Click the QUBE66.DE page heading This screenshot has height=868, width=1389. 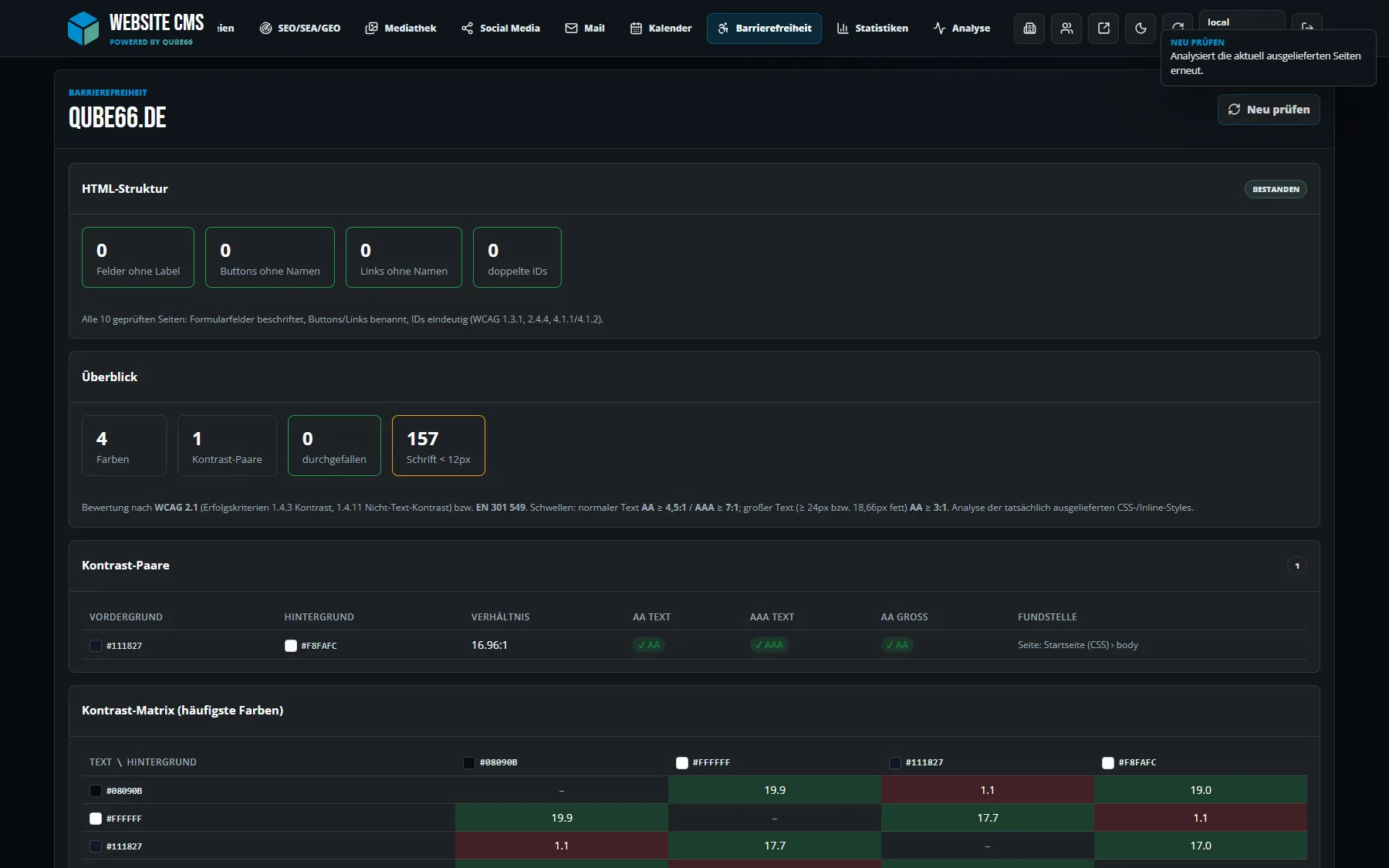pos(117,117)
